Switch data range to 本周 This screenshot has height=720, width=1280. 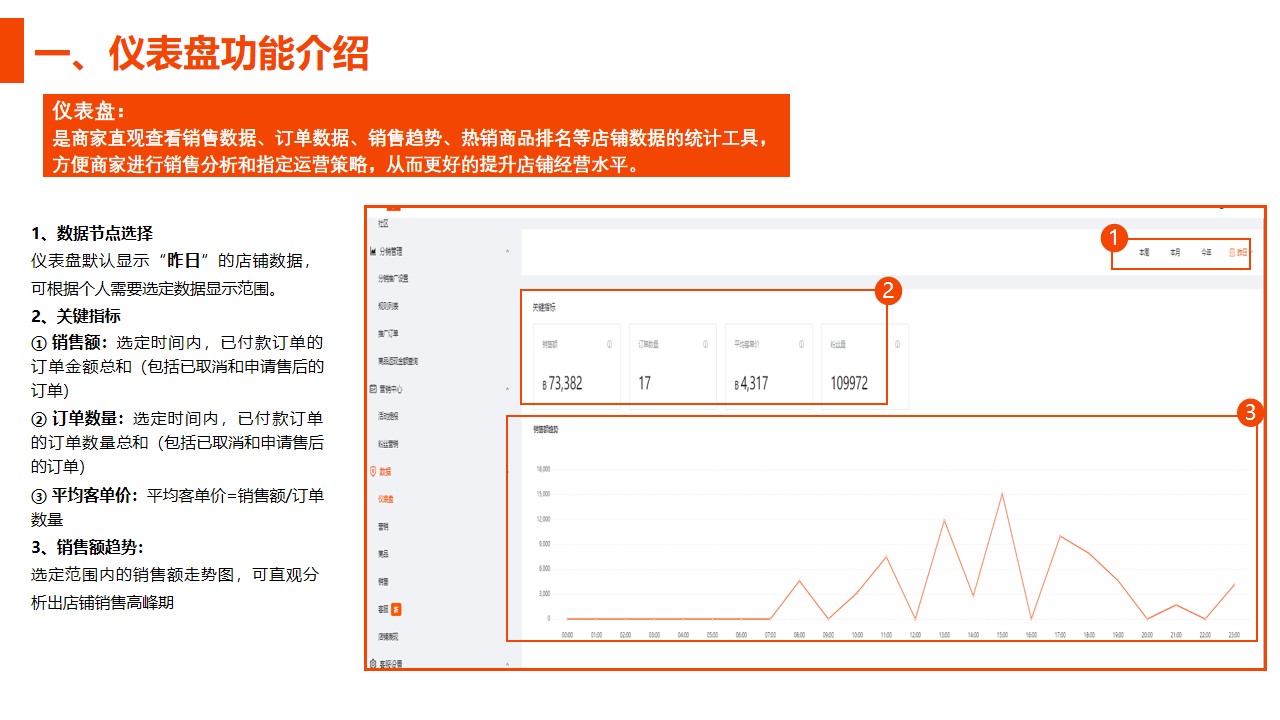(1144, 253)
